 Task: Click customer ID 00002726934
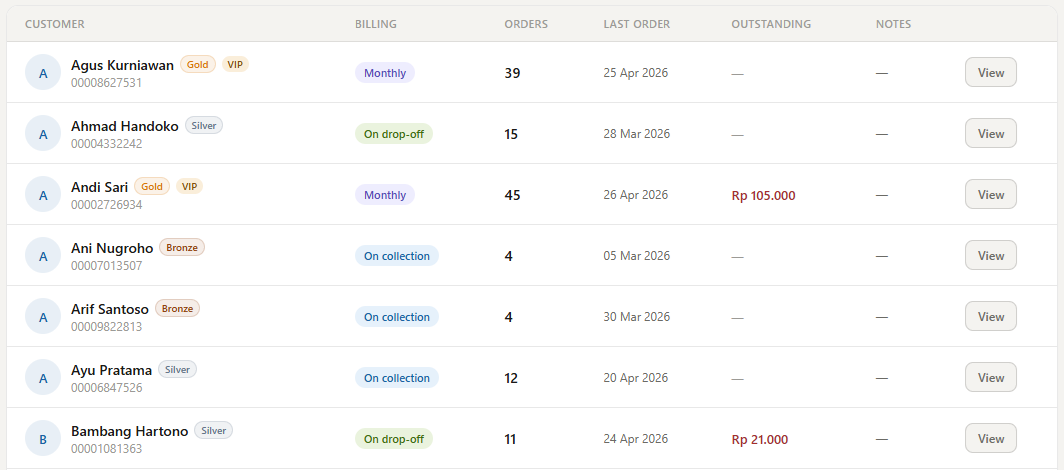coord(107,205)
